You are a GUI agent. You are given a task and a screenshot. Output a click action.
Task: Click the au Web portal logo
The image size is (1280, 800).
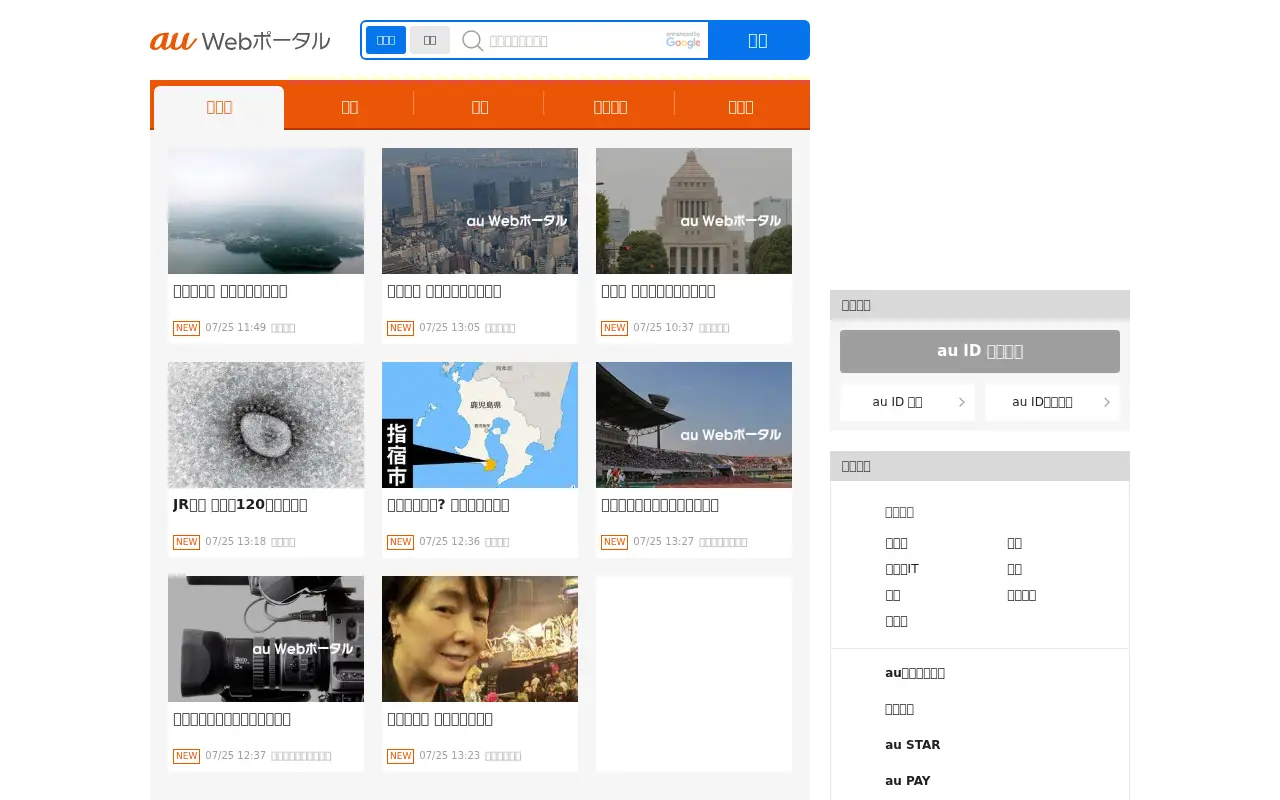pyautogui.click(x=240, y=40)
